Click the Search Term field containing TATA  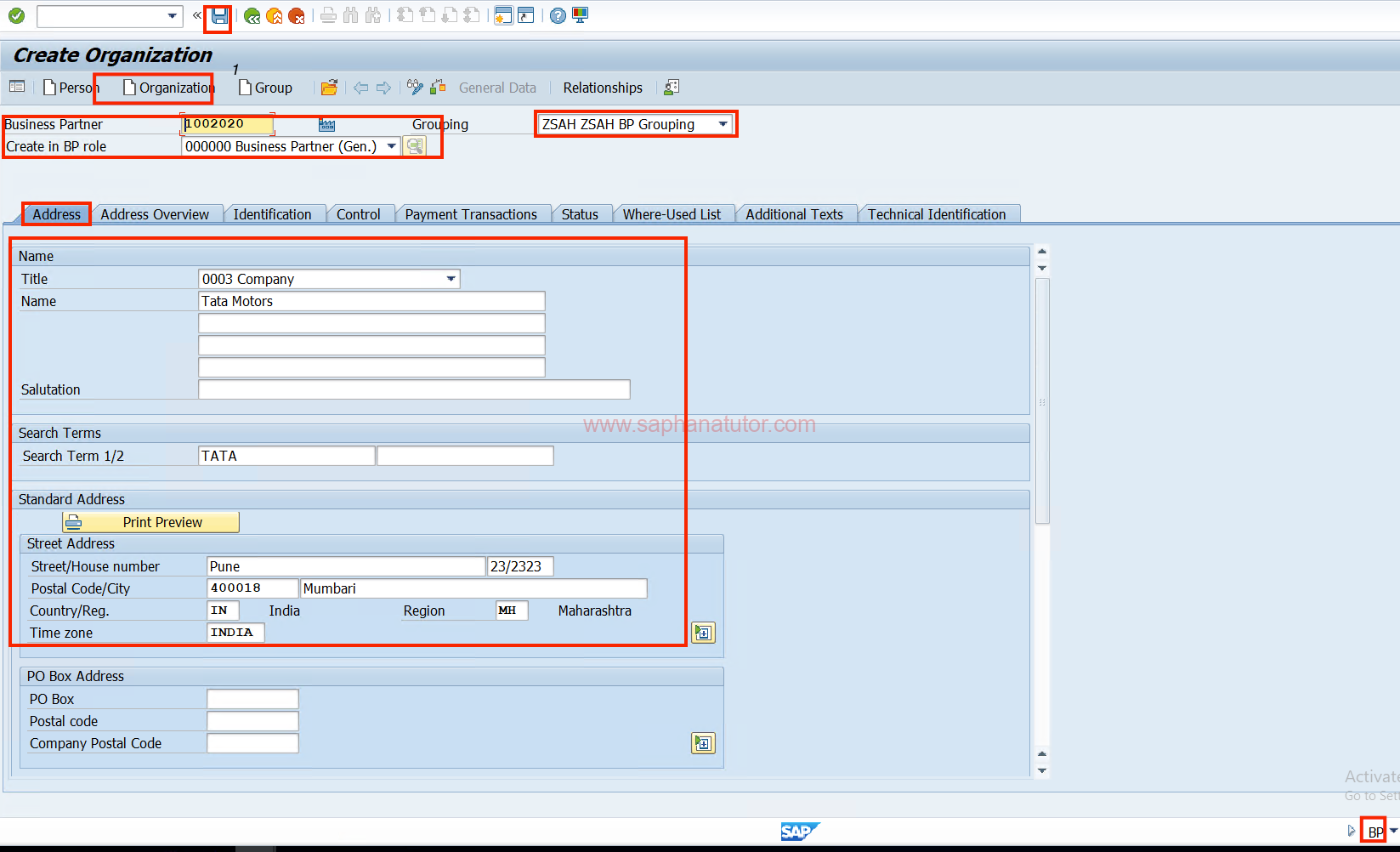[x=286, y=456]
